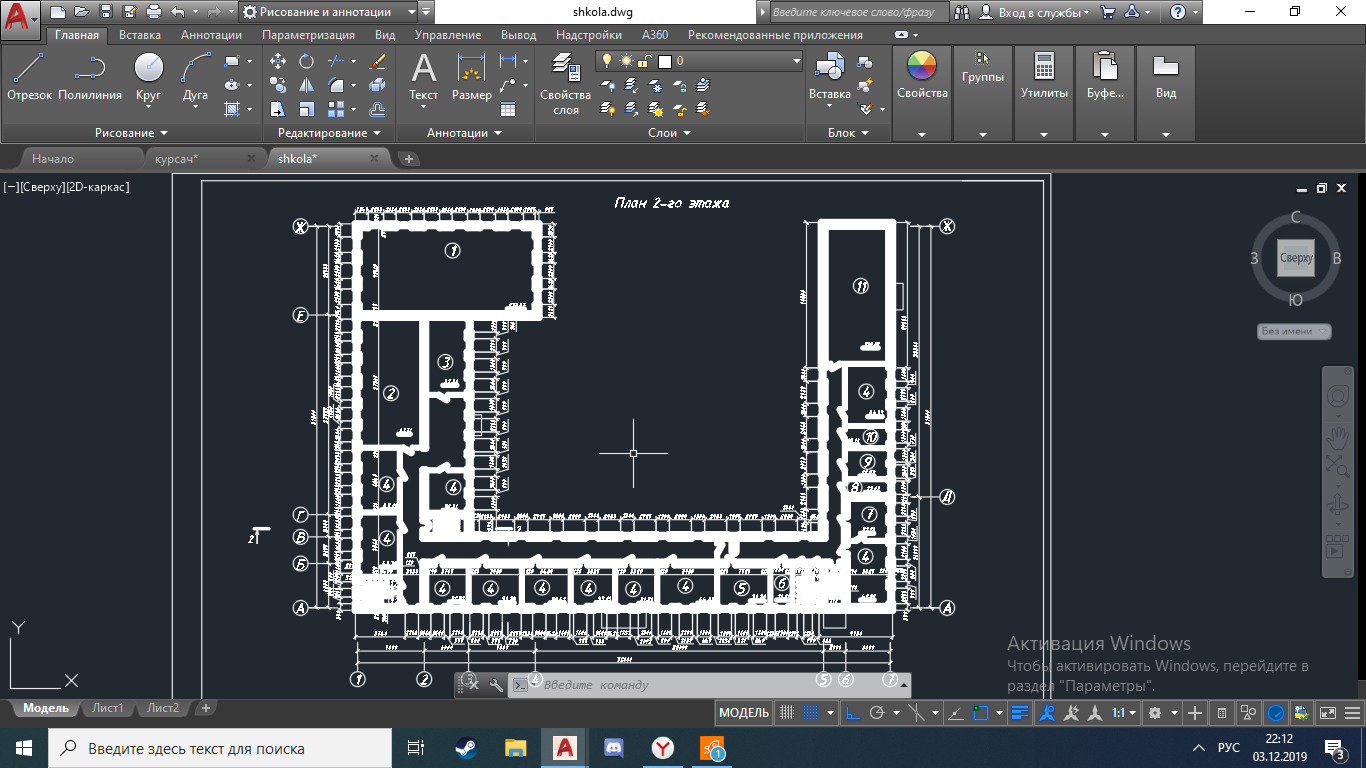The width and height of the screenshot is (1366, 768).
Task: Switch to the Аннотации ribbon tab
Action: pyautogui.click(x=211, y=35)
